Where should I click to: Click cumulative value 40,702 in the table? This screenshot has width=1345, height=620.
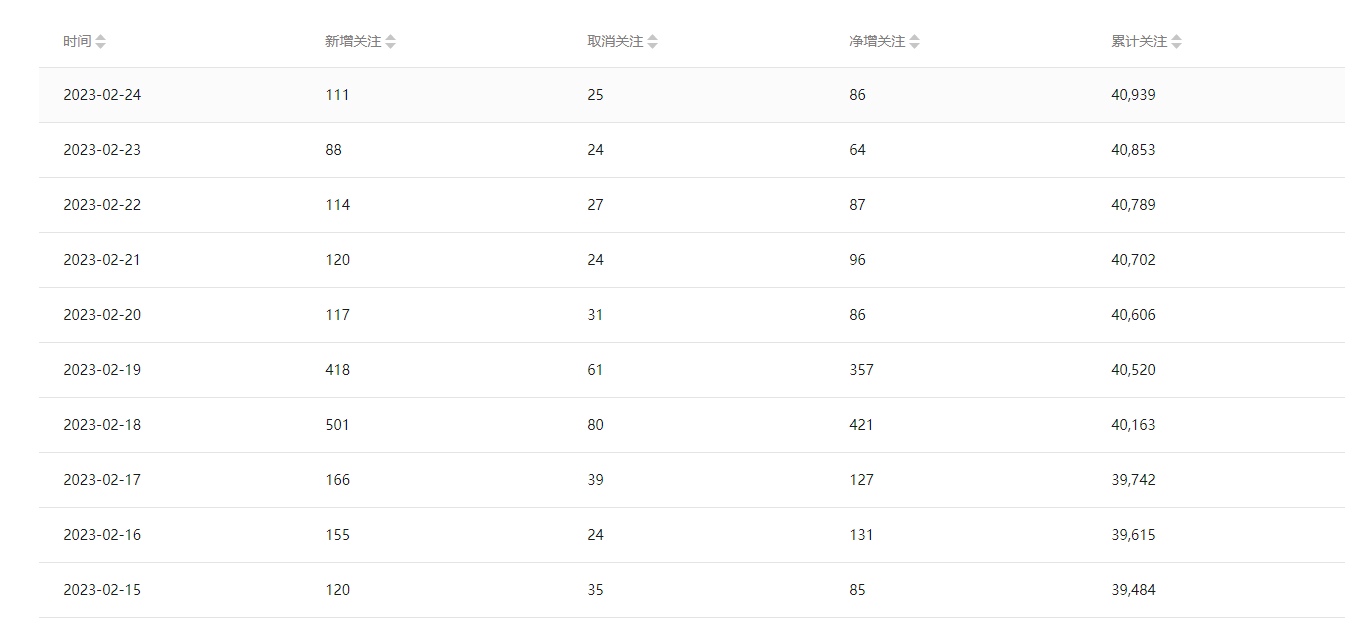1133,260
